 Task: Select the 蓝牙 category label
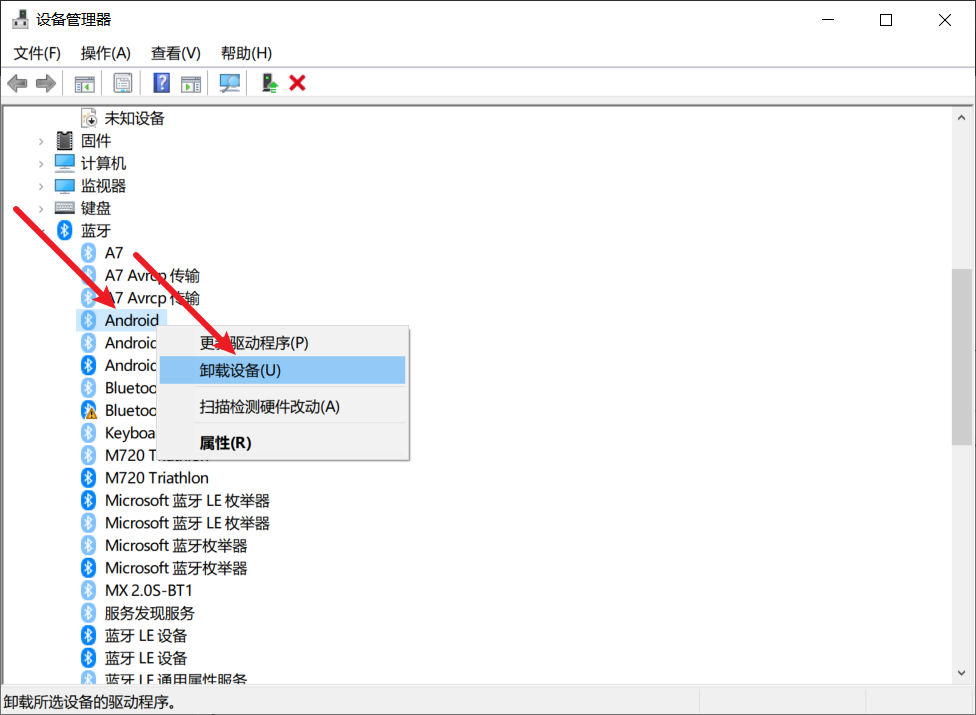96,230
